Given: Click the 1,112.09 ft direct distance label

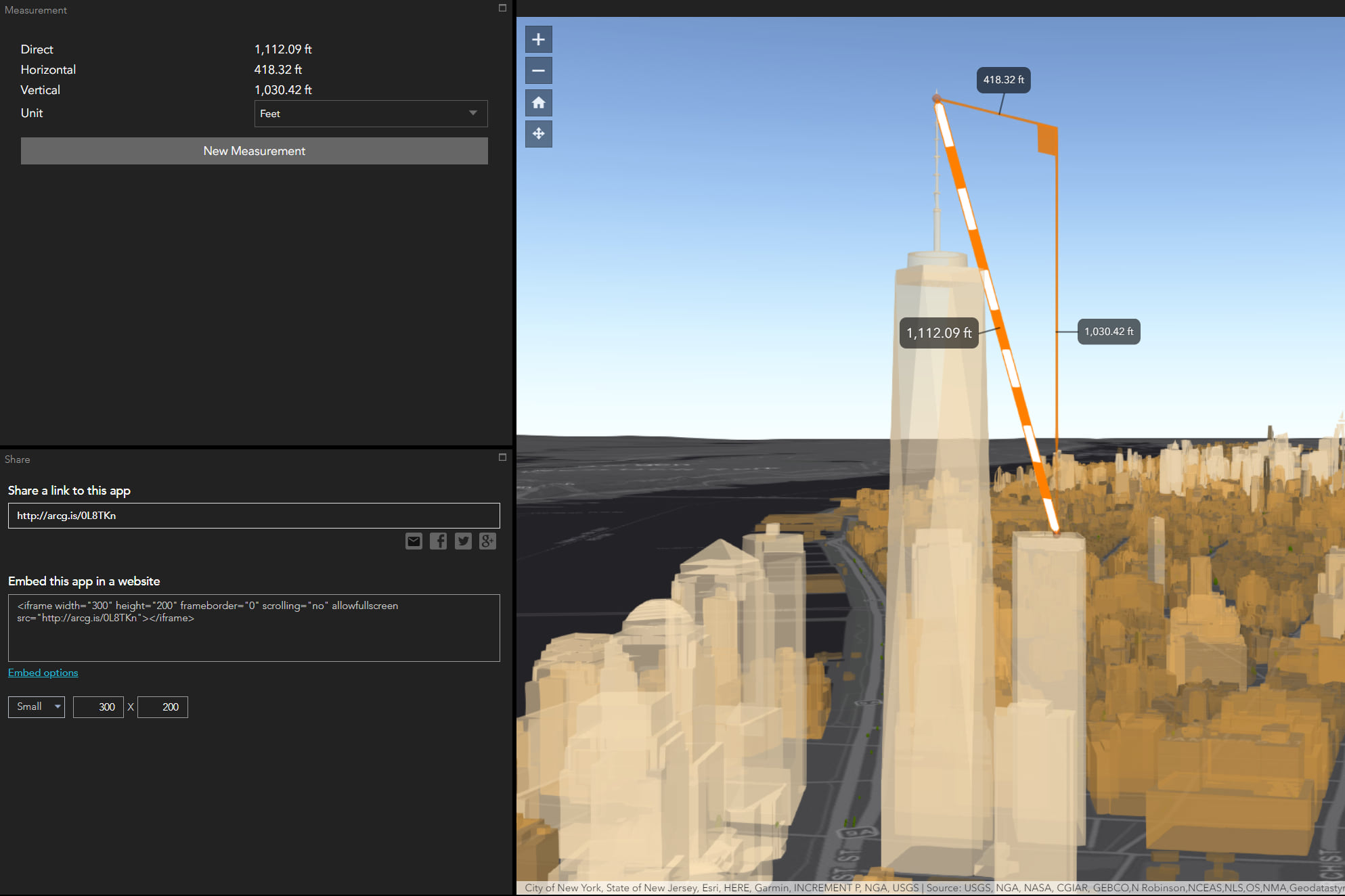Looking at the screenshot, I should tap(938, 333).
